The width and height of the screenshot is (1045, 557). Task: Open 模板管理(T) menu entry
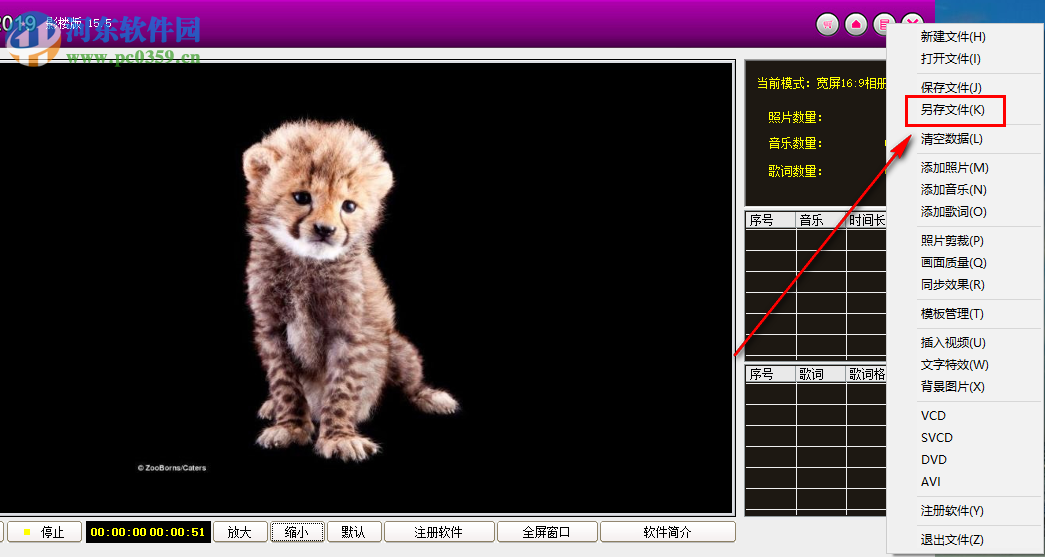pos(952,314)
